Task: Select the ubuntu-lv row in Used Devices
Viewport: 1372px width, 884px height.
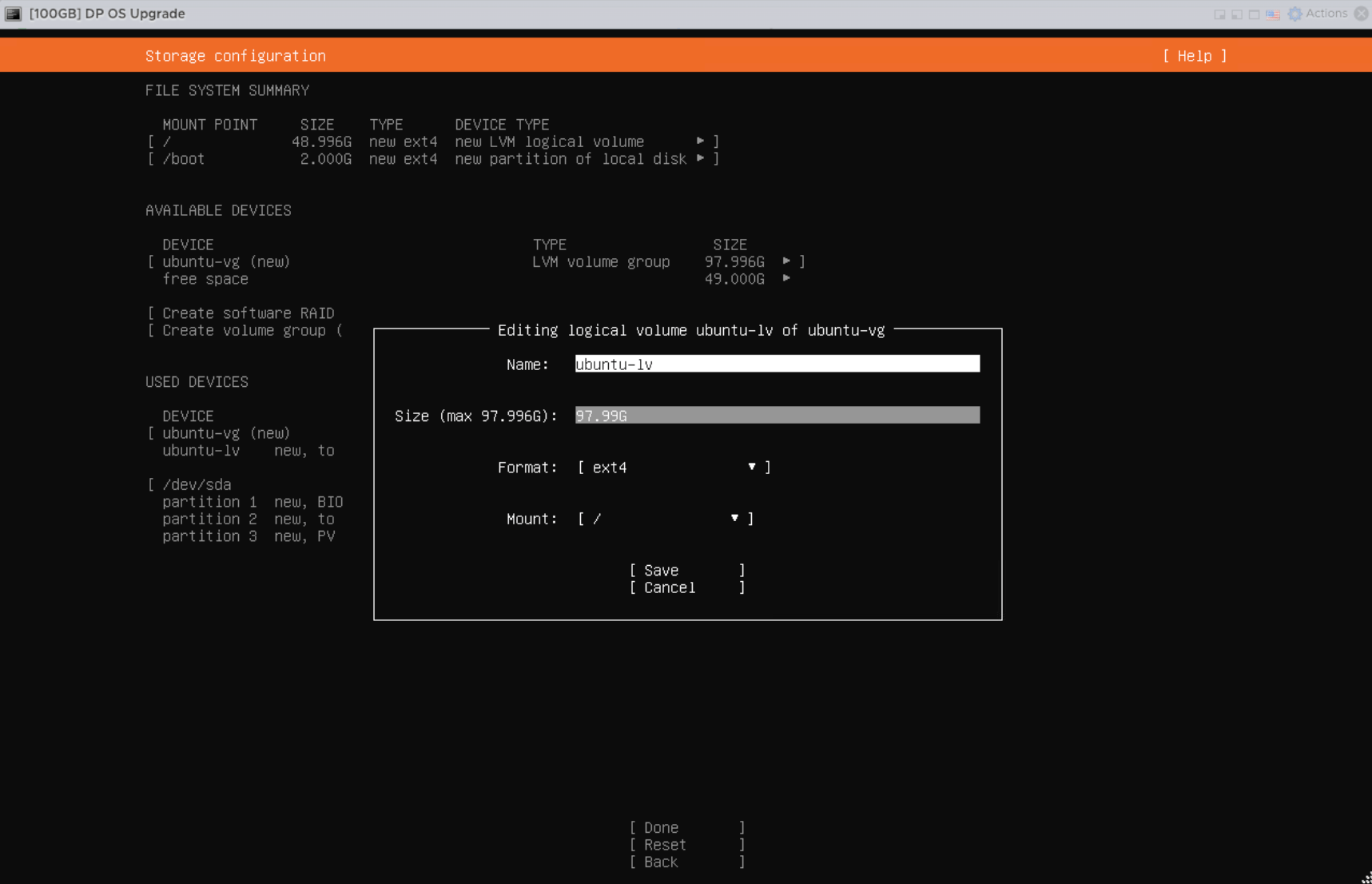Action: (248, 451)
